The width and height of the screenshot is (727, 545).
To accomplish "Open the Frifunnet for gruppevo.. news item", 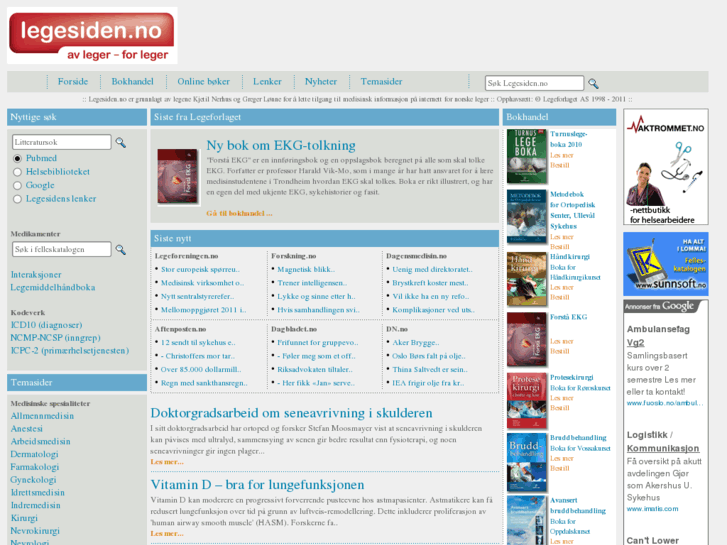I will [318, 343].
